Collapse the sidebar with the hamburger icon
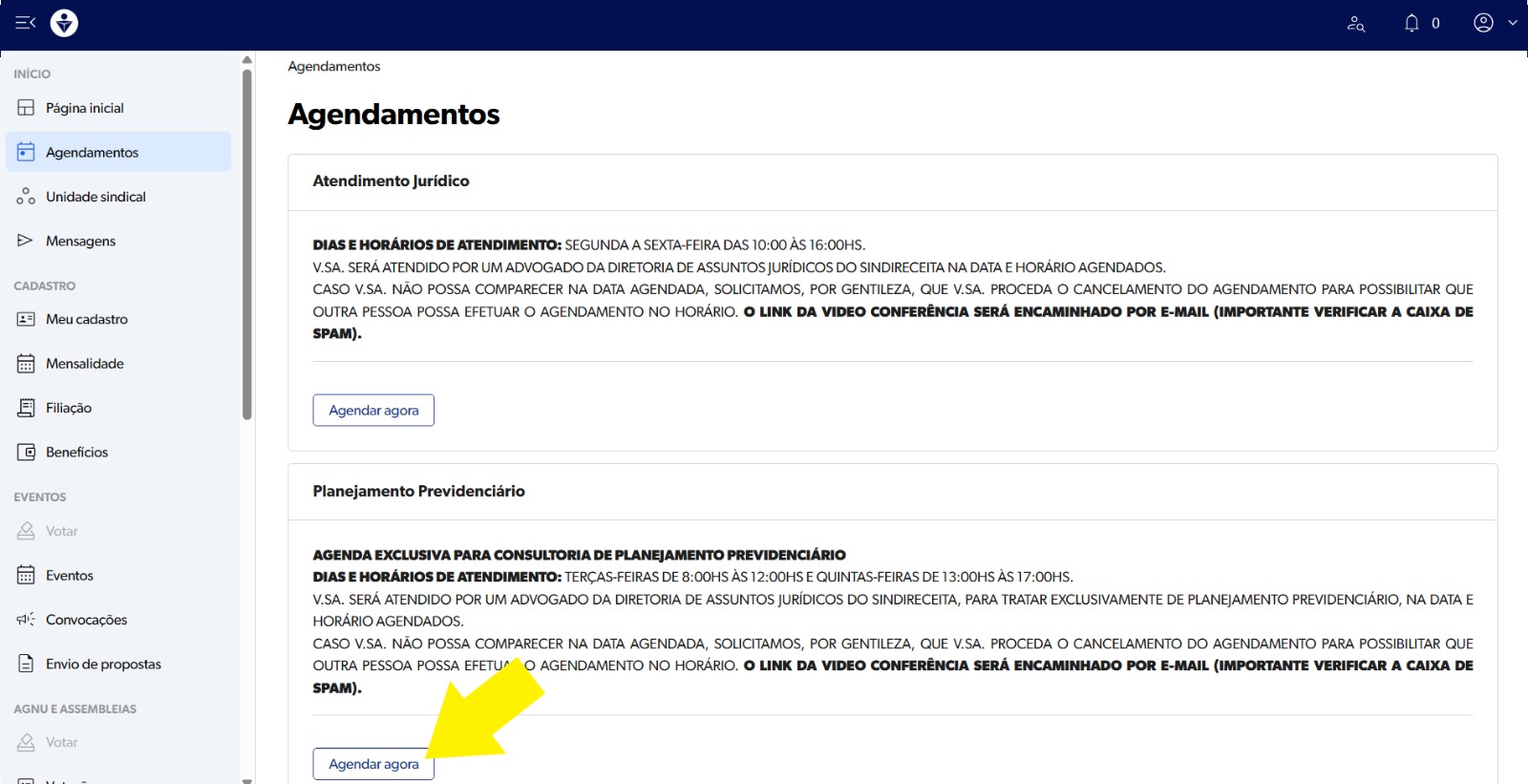Image resolution: width=1528 pixels, height=784 pixels. [x=26, y=23]
